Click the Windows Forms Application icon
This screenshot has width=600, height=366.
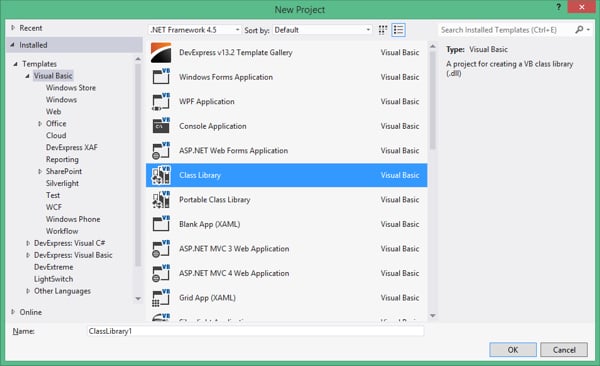(161, 77)
